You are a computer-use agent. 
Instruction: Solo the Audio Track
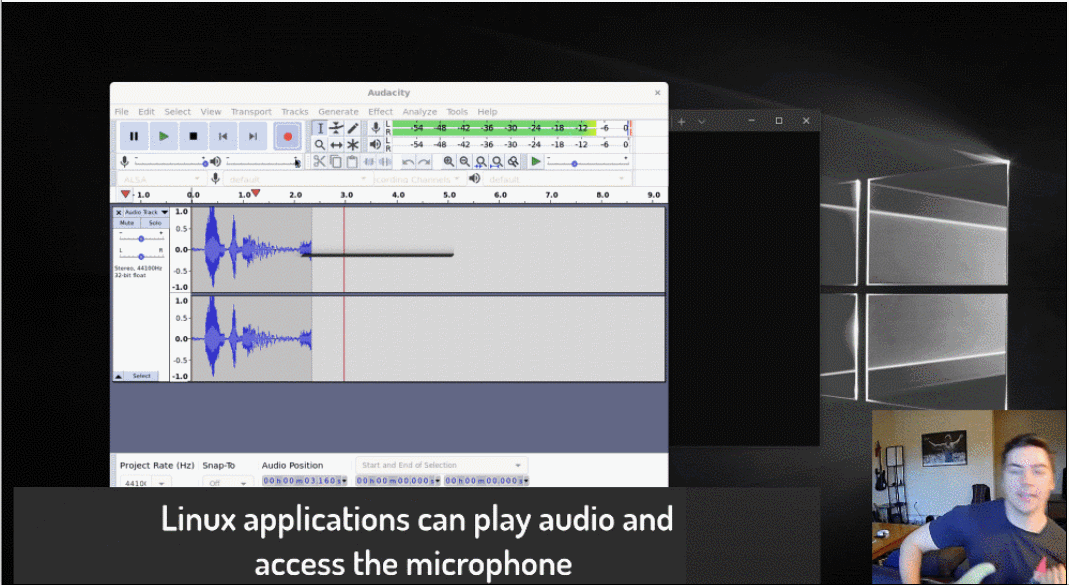click(x=154, y=223)
